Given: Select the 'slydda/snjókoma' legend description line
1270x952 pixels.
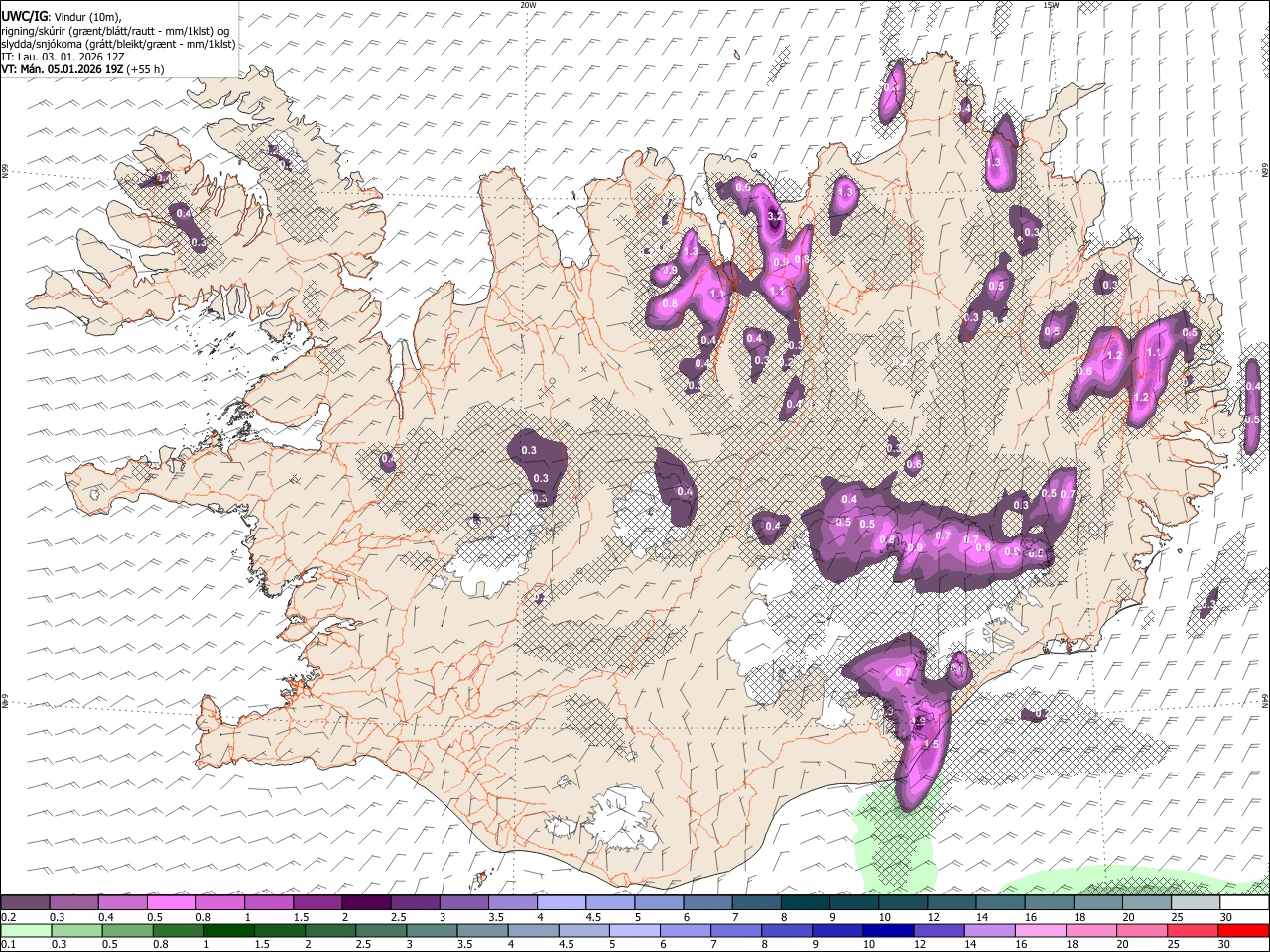Looking at the screenshot, I should pos(118,44).
